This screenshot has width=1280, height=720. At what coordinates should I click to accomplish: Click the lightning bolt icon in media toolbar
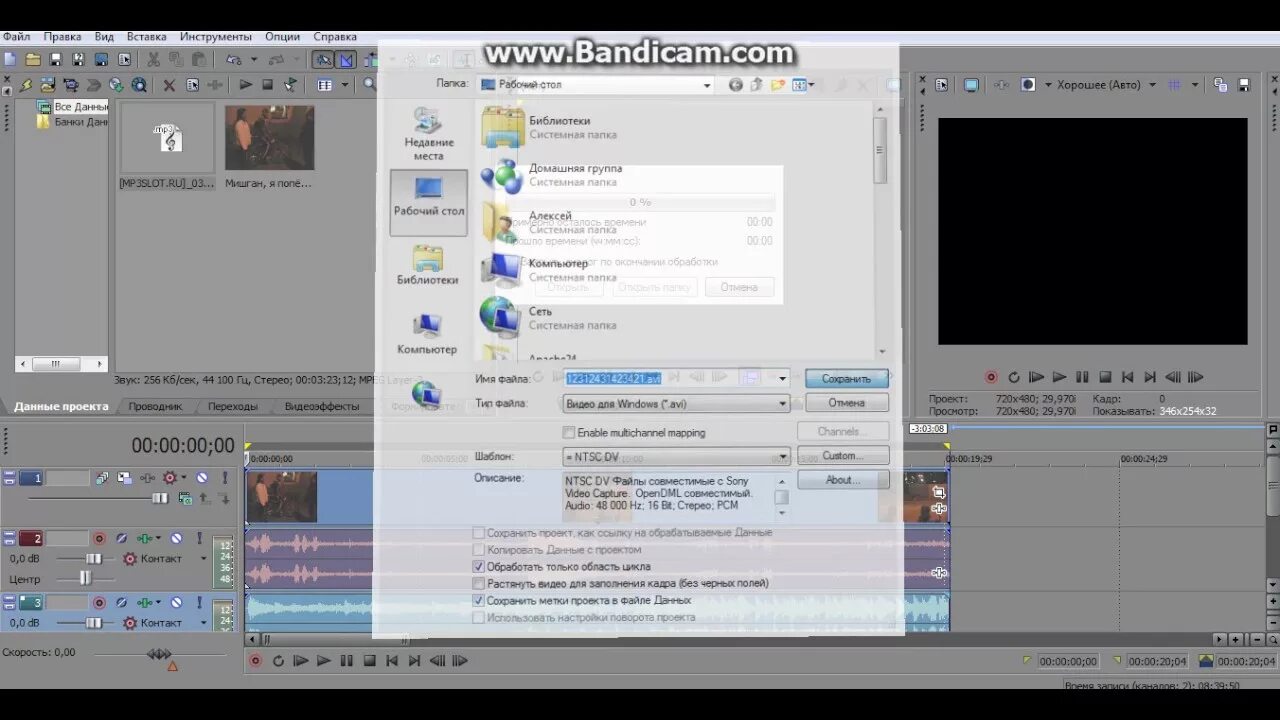pos(26,86)
